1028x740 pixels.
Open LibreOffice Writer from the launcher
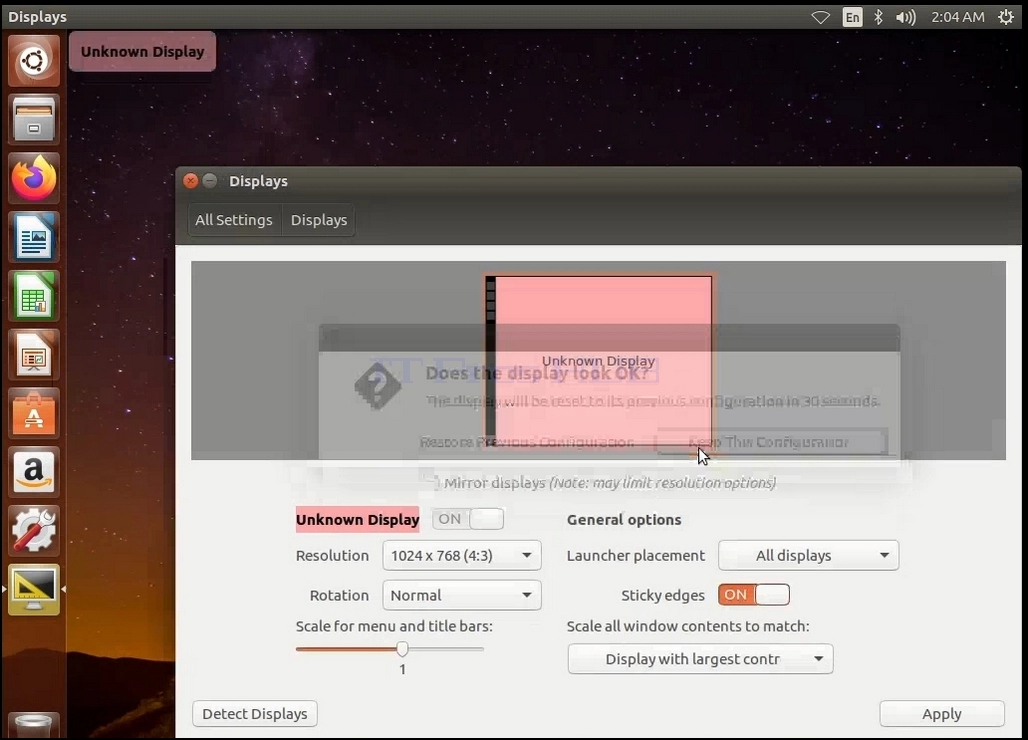point(34,237)
